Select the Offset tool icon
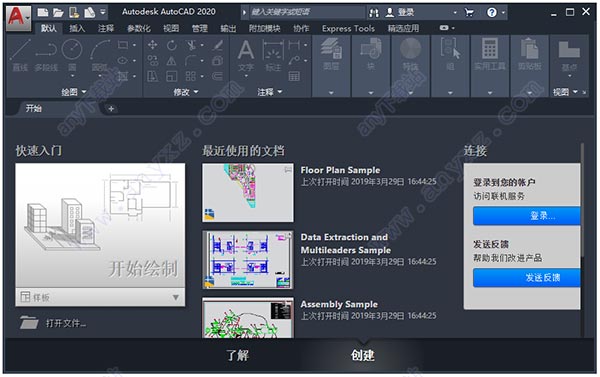This screenshot has width=600, height=377. (218, 76)
